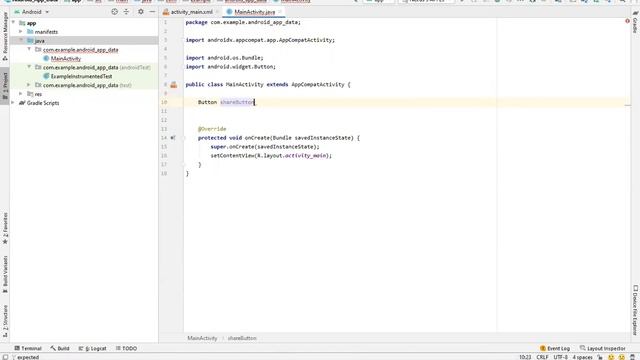Click the shareButton identifier on line 10
The width and height of the screenshot is (640, 360).
(x=237, y=102)
